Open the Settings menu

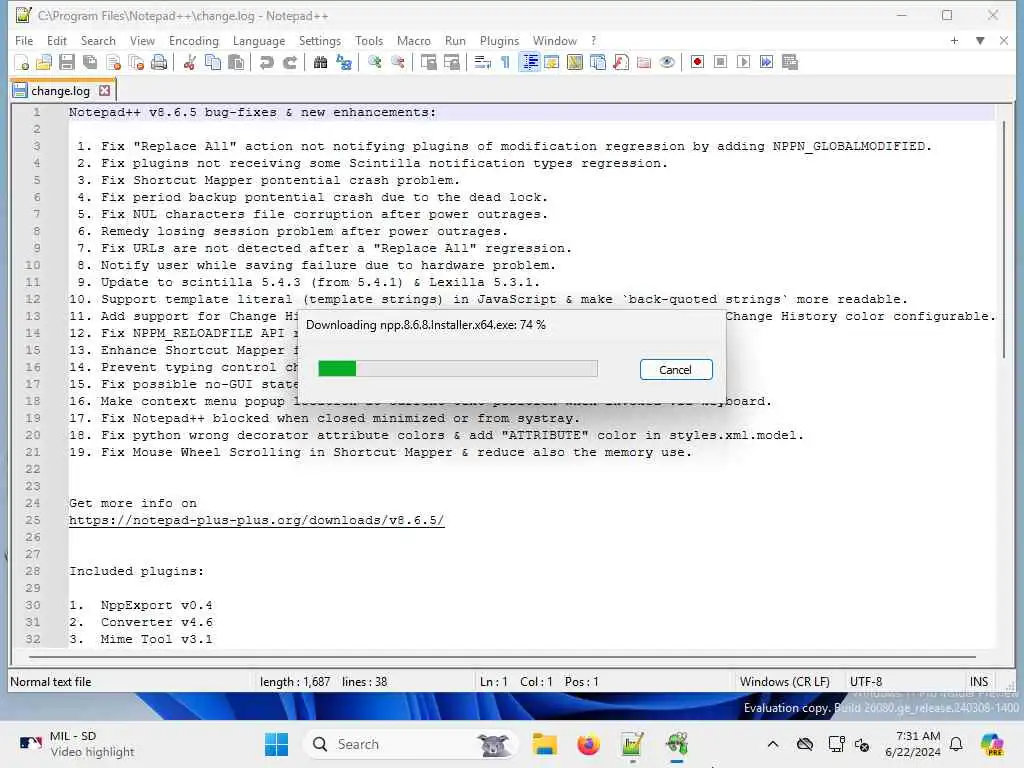coord(320,40)
